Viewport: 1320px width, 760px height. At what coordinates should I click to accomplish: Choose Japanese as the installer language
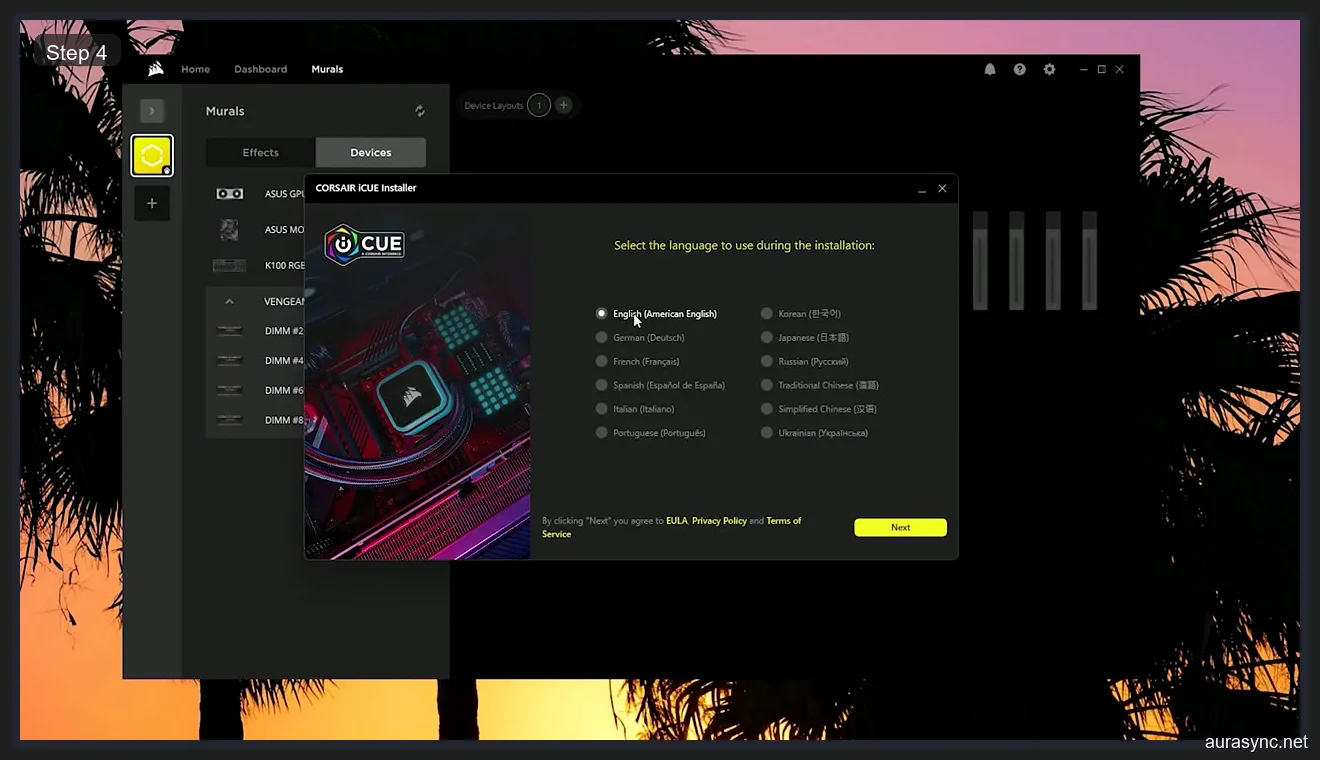coord(766,337)
